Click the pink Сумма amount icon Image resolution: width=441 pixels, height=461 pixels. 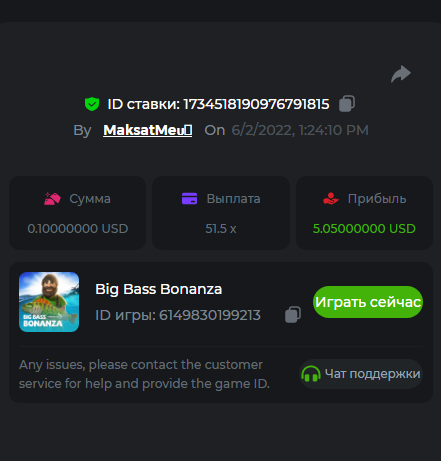tap(52, 199)
